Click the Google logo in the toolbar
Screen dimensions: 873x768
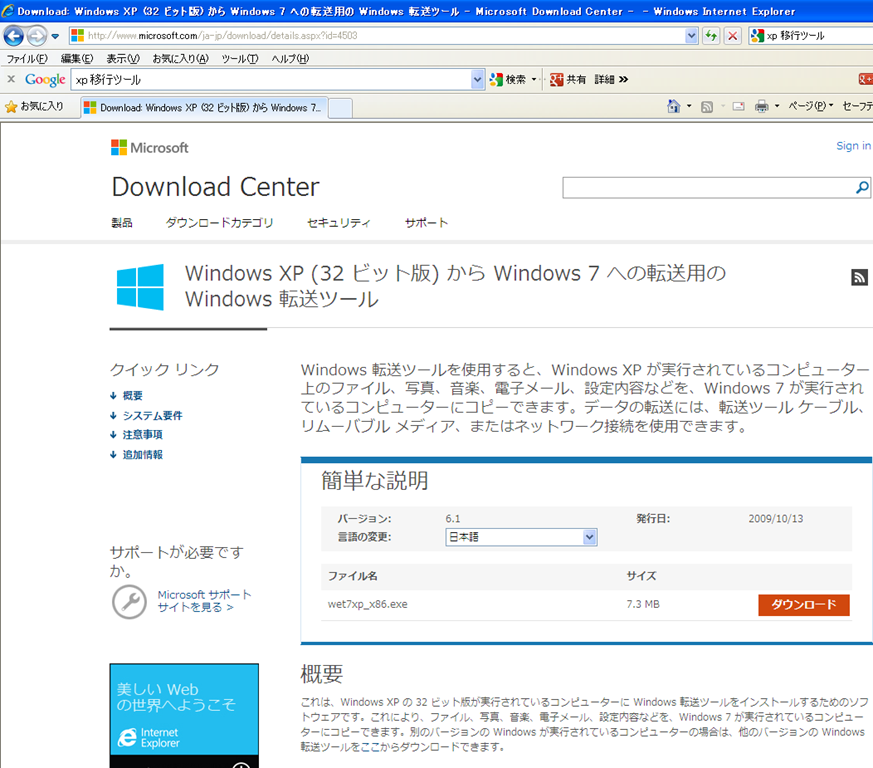pyautogui.click(x=45, y=80)
